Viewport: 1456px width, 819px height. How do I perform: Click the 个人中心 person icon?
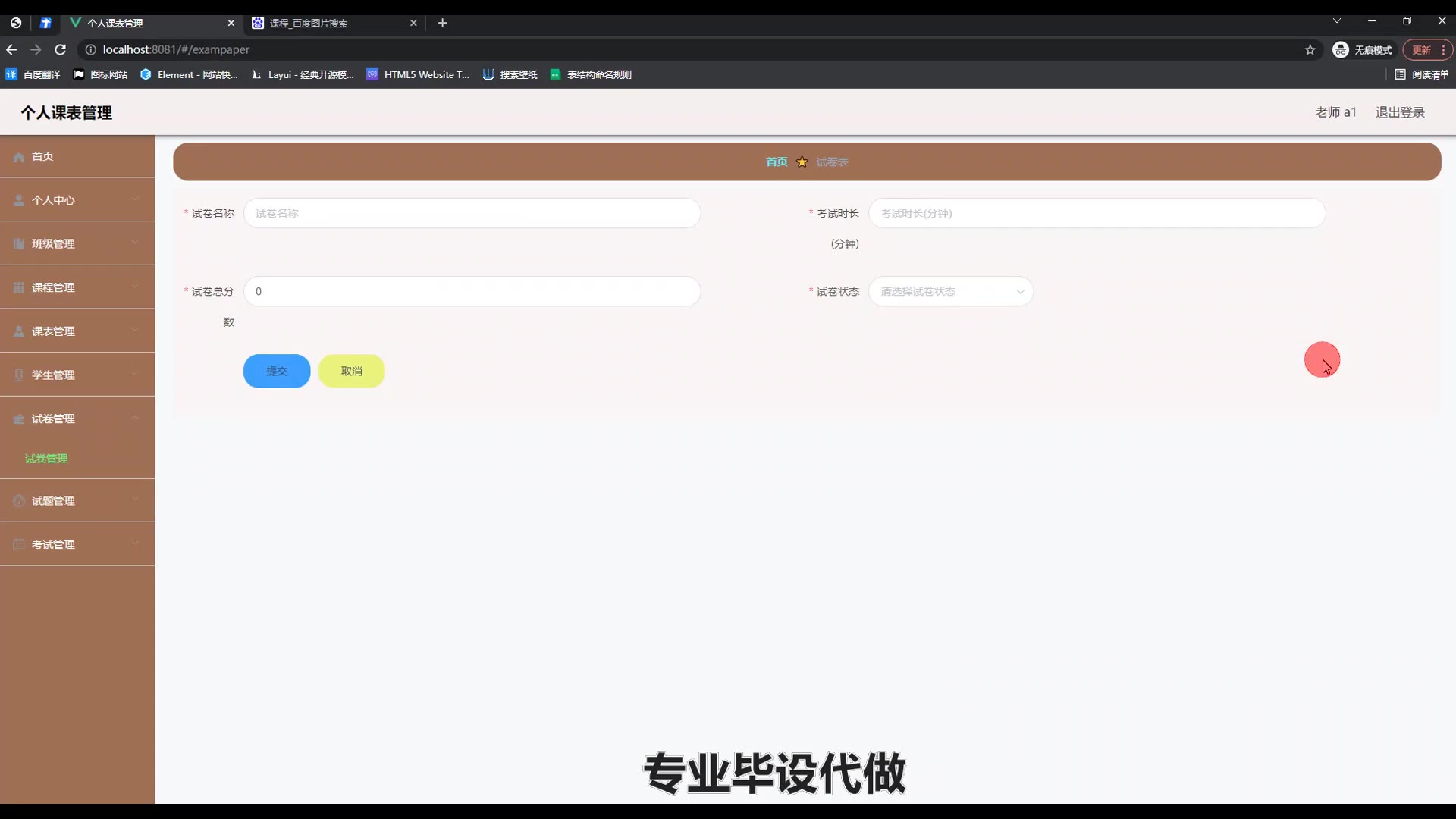[19, 200]
